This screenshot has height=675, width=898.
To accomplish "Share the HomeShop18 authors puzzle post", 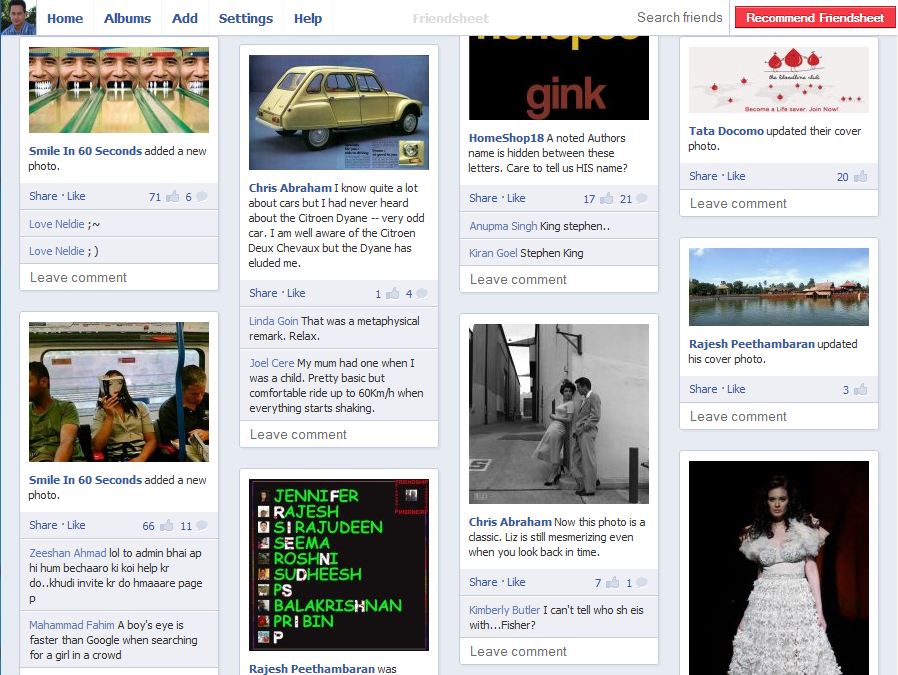I will pos(483,198).
